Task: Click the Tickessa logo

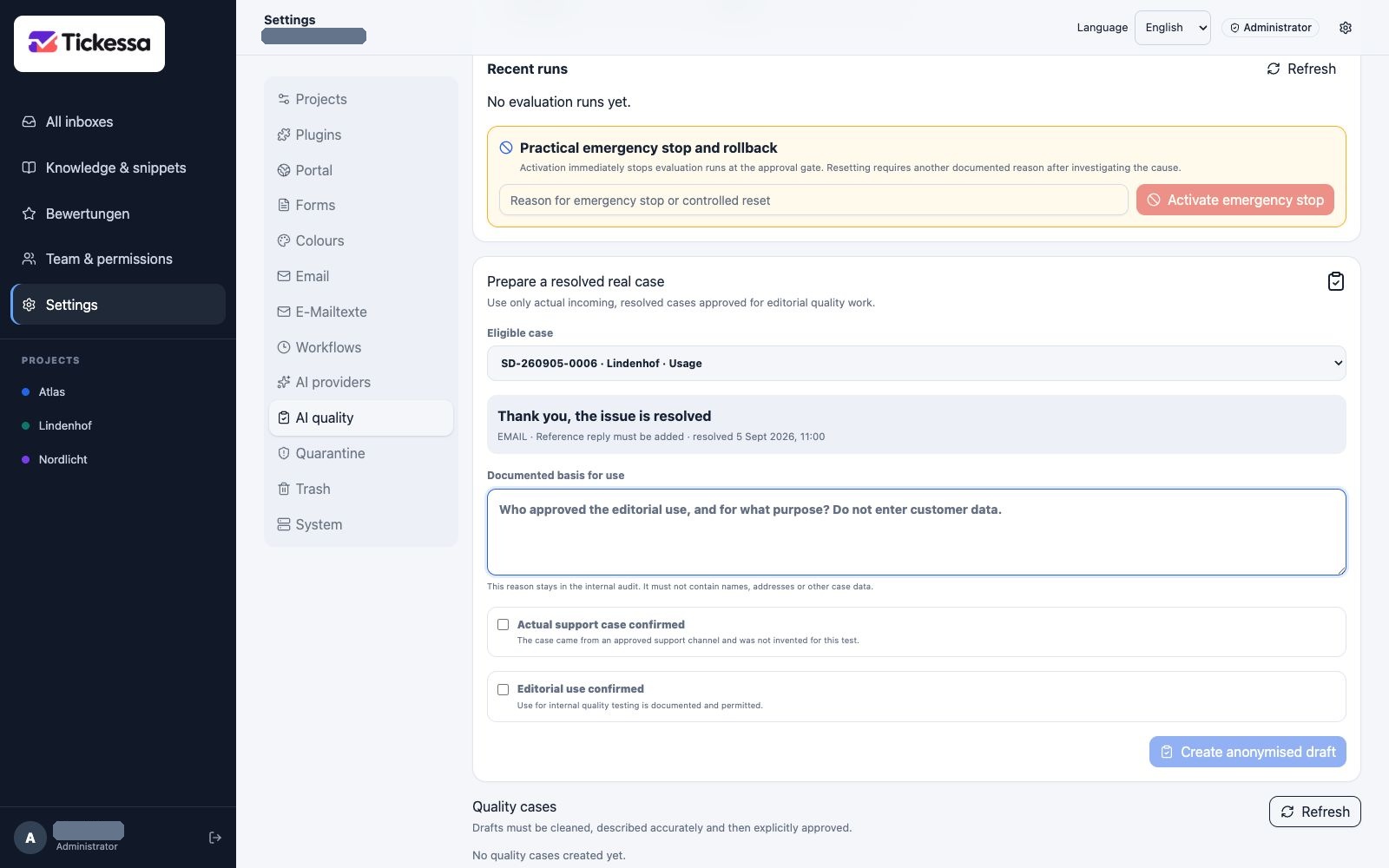Action: point(89,43)
